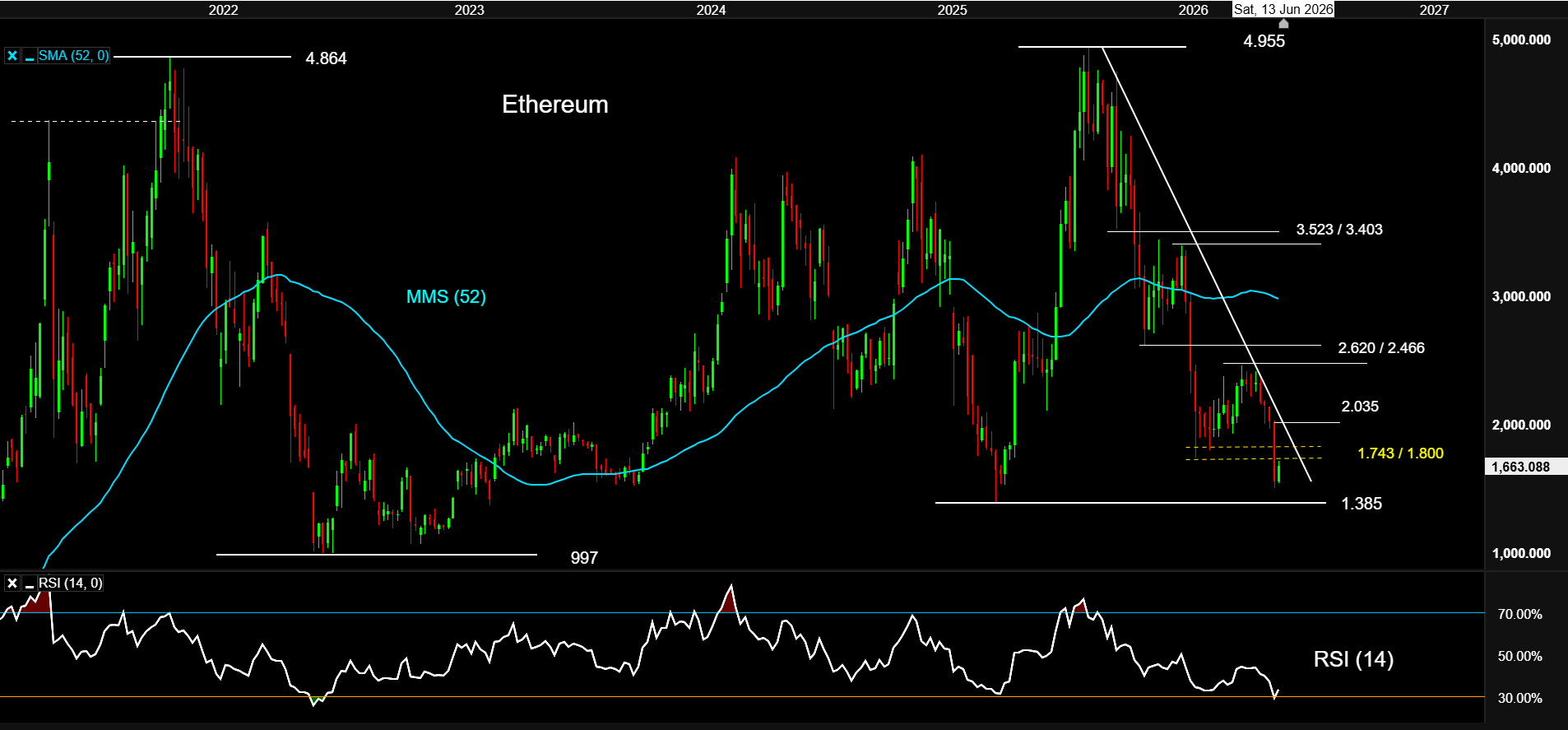
Task: Click the 3,000.000 price axis label
Action: point(1521,296)
